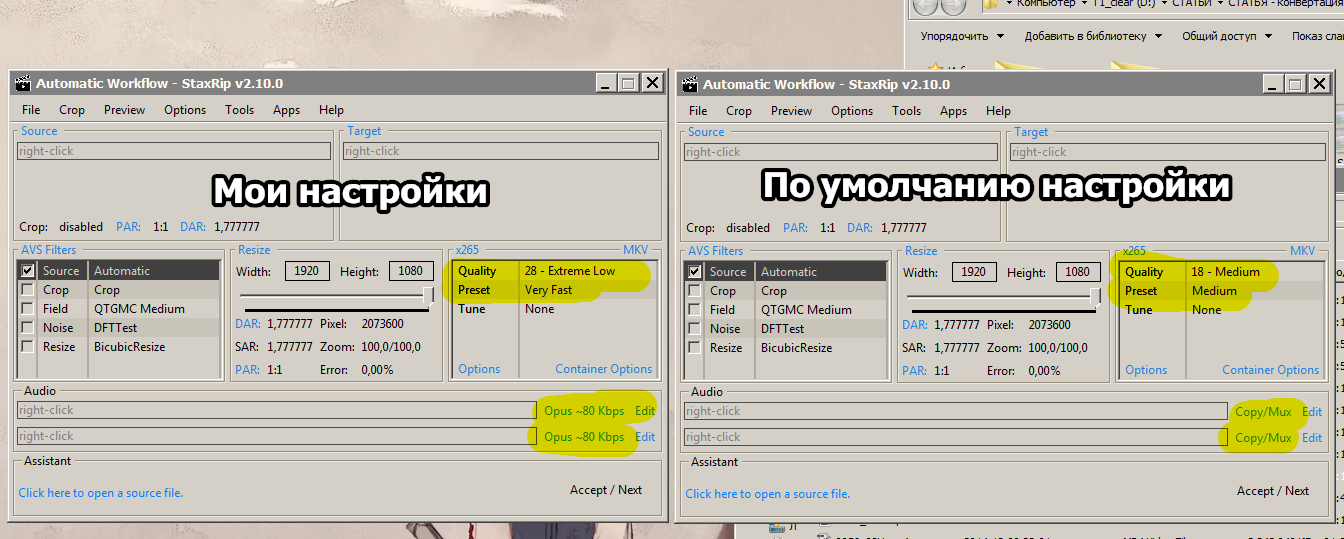
Task: Enable Resize filter checkbox in left window
Action: click(28, 347)
